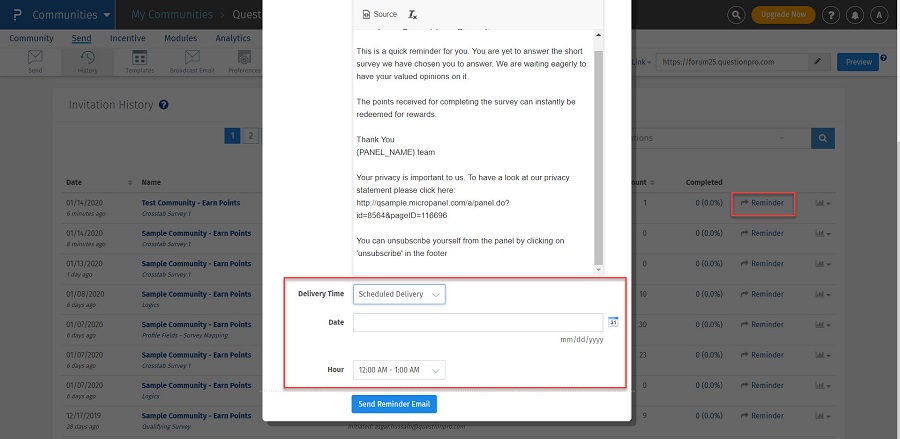The height and width of the screenshot is (439, 900).
Task: Click the QuestionPro logo icon
Action: 17,15
